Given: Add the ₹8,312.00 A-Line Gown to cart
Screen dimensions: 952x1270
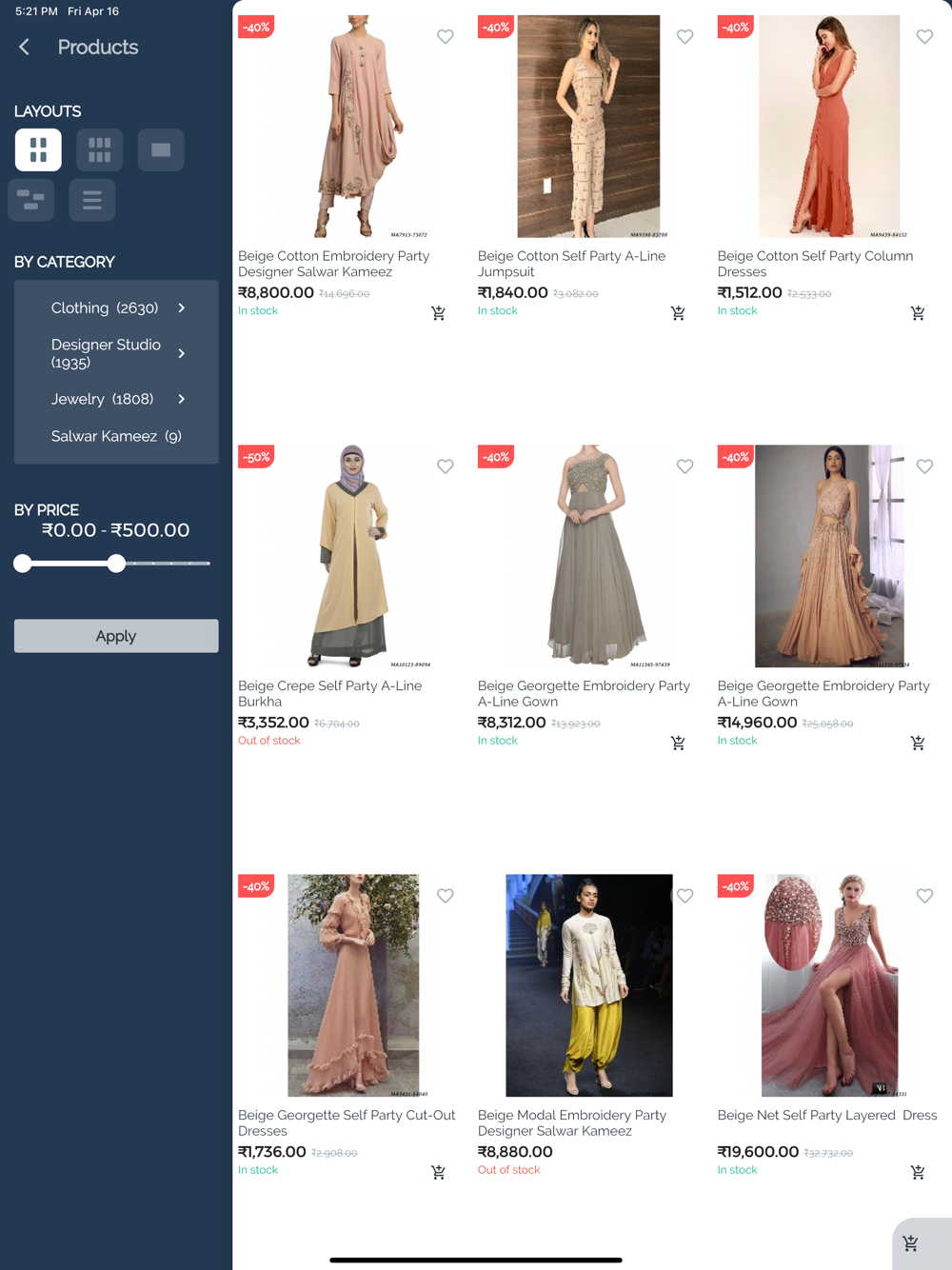Looking at the screenshot, I should point(678,743).
